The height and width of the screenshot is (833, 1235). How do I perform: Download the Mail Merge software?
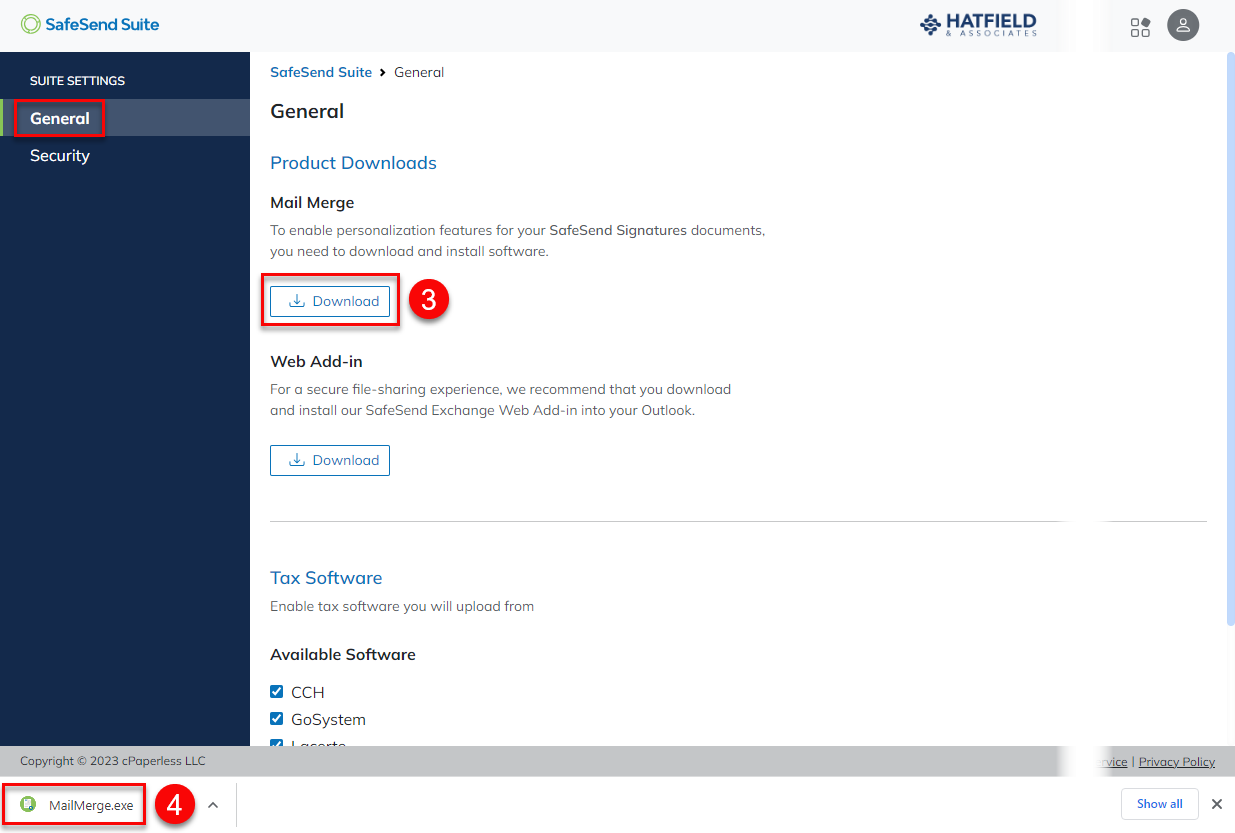tap(330, 300)
